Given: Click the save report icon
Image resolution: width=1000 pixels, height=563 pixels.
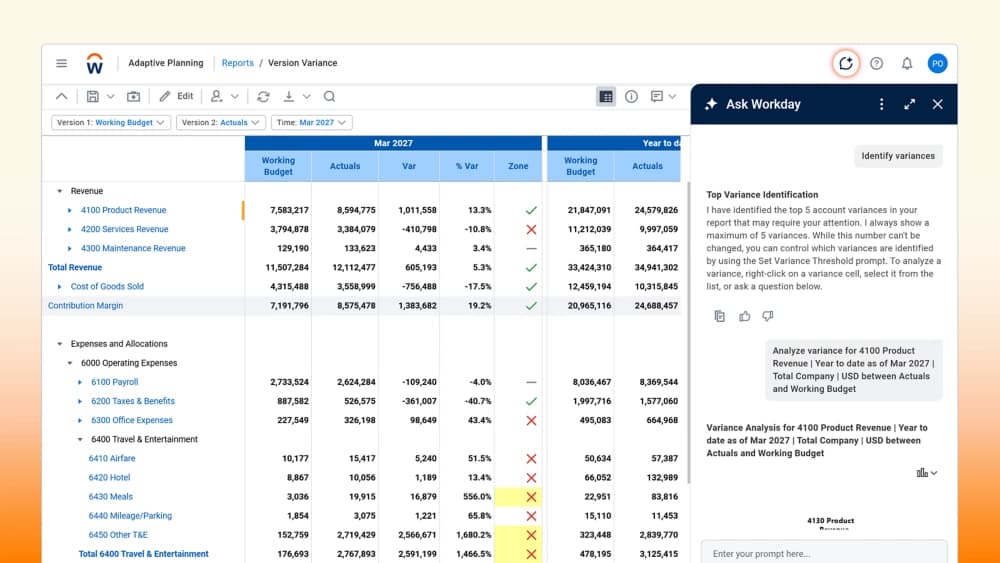Looking at the screenshot, I should pos(92,96).
